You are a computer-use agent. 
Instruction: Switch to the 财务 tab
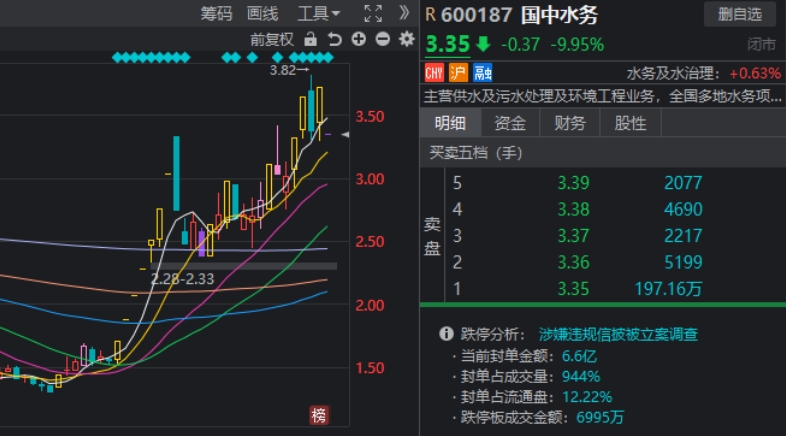pyautogui.click(x=570, y=123)
